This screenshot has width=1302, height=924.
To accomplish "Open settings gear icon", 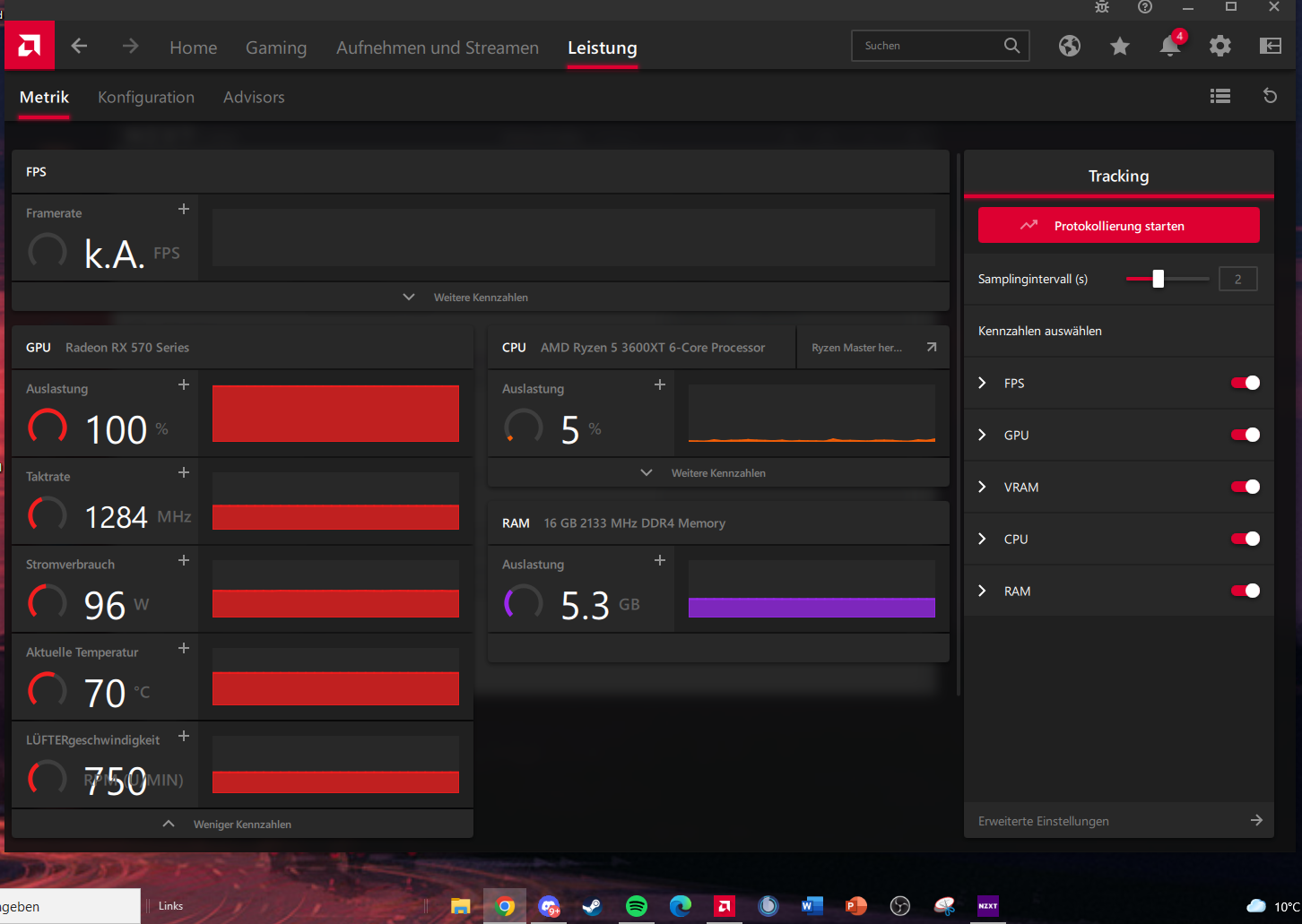I will coord(1220,46).
